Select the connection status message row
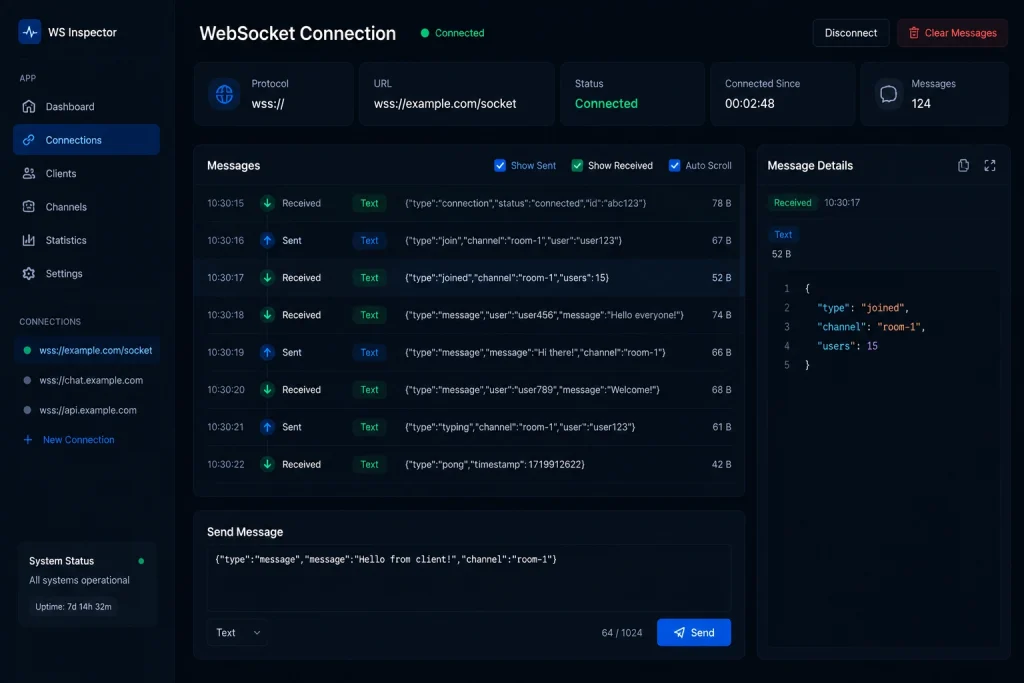The height and width of the screenshot is (683, 1024). (x=469, y=203)
